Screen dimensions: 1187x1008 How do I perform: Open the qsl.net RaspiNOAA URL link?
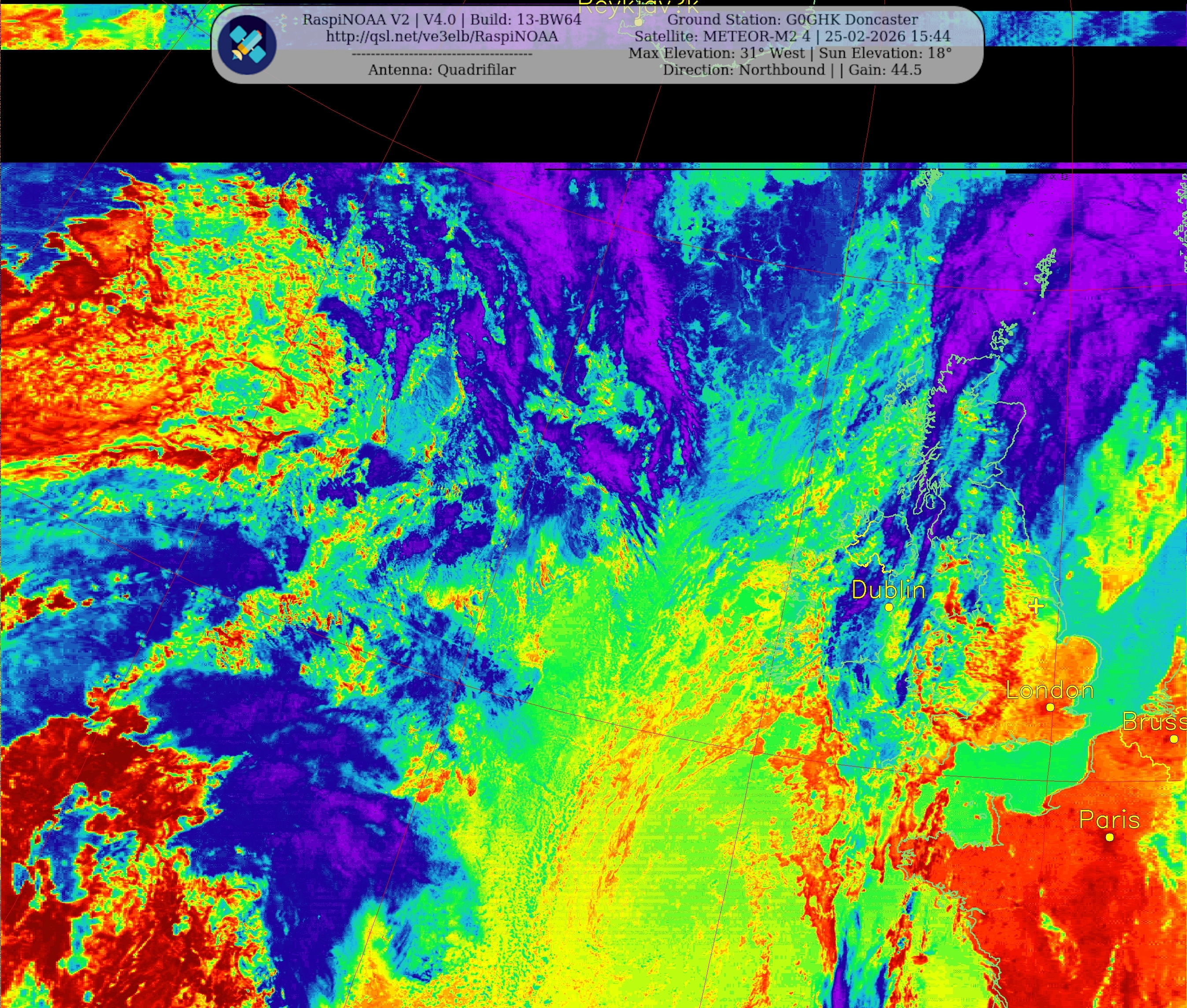pyautogui.click(x=442, y=37)
